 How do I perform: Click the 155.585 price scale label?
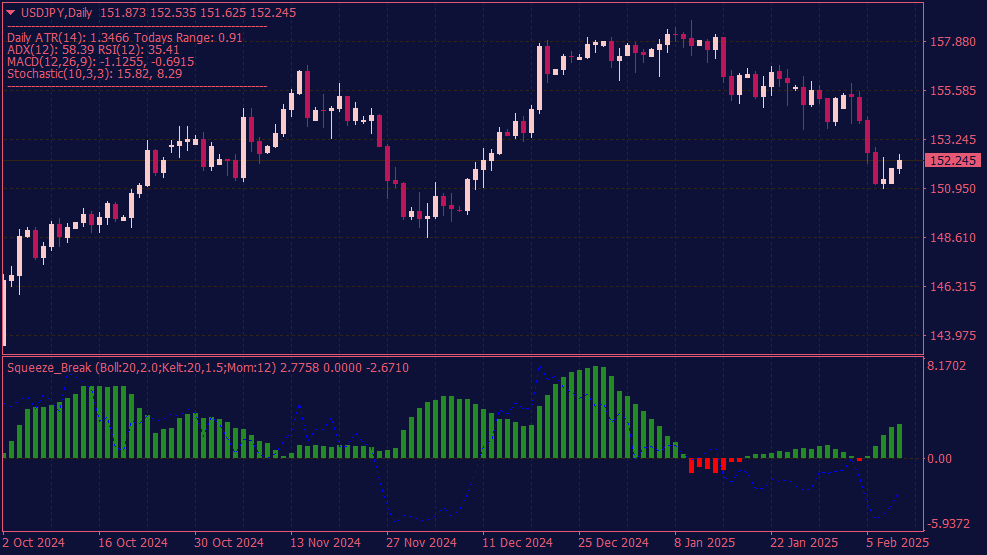[x=953, y=91]
